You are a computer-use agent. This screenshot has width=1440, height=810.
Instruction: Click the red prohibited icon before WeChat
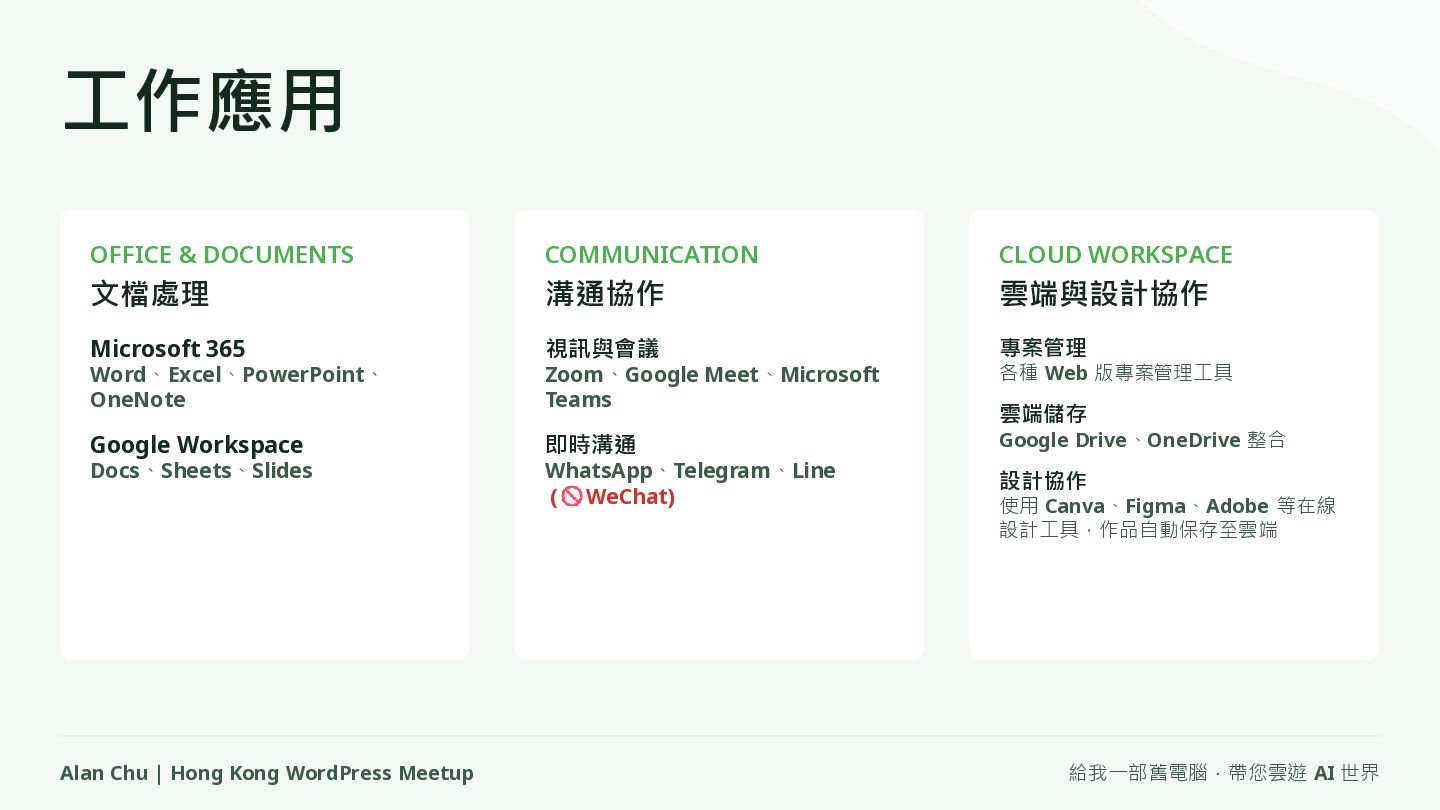coord(572,497)
